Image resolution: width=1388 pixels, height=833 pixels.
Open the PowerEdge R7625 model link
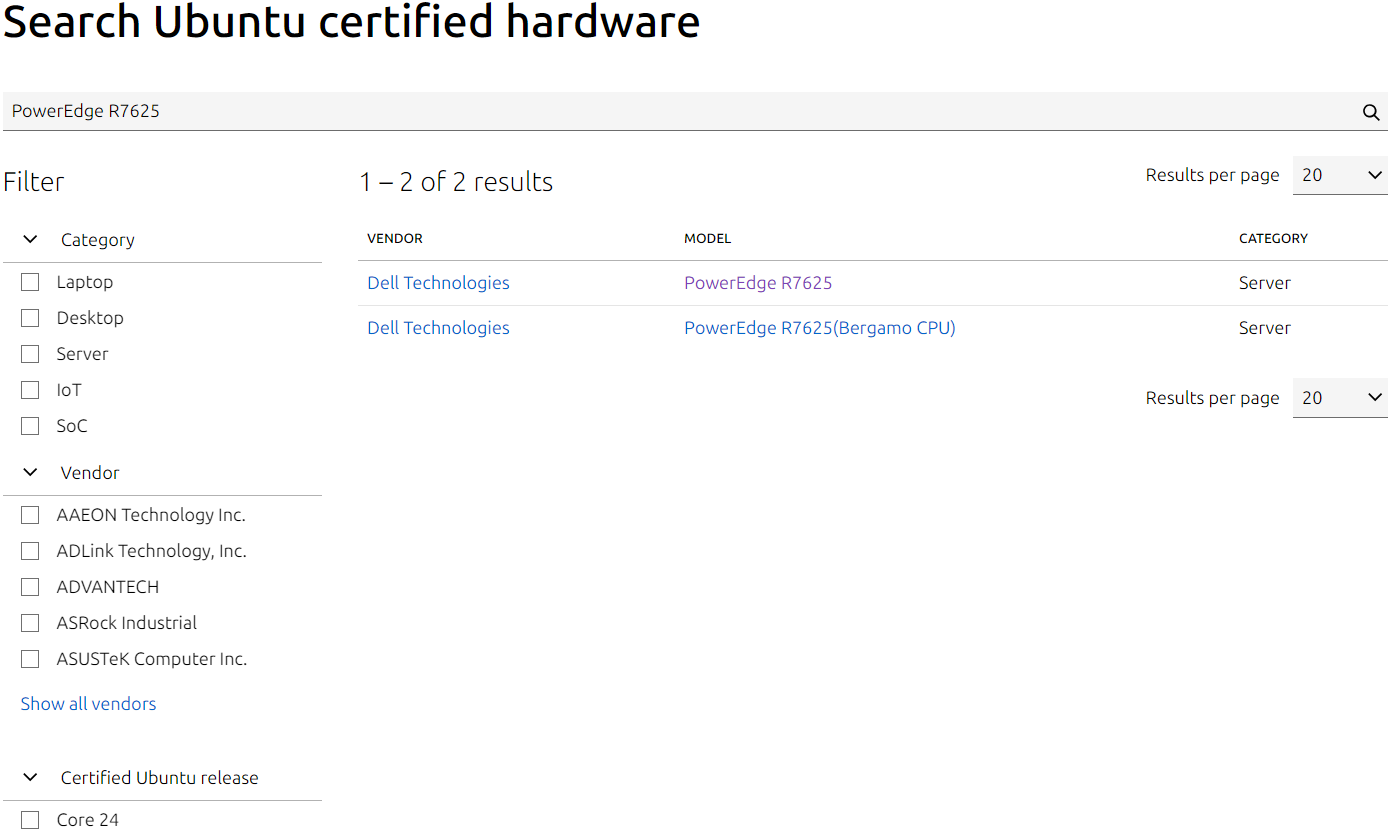(x=758, y=283)
